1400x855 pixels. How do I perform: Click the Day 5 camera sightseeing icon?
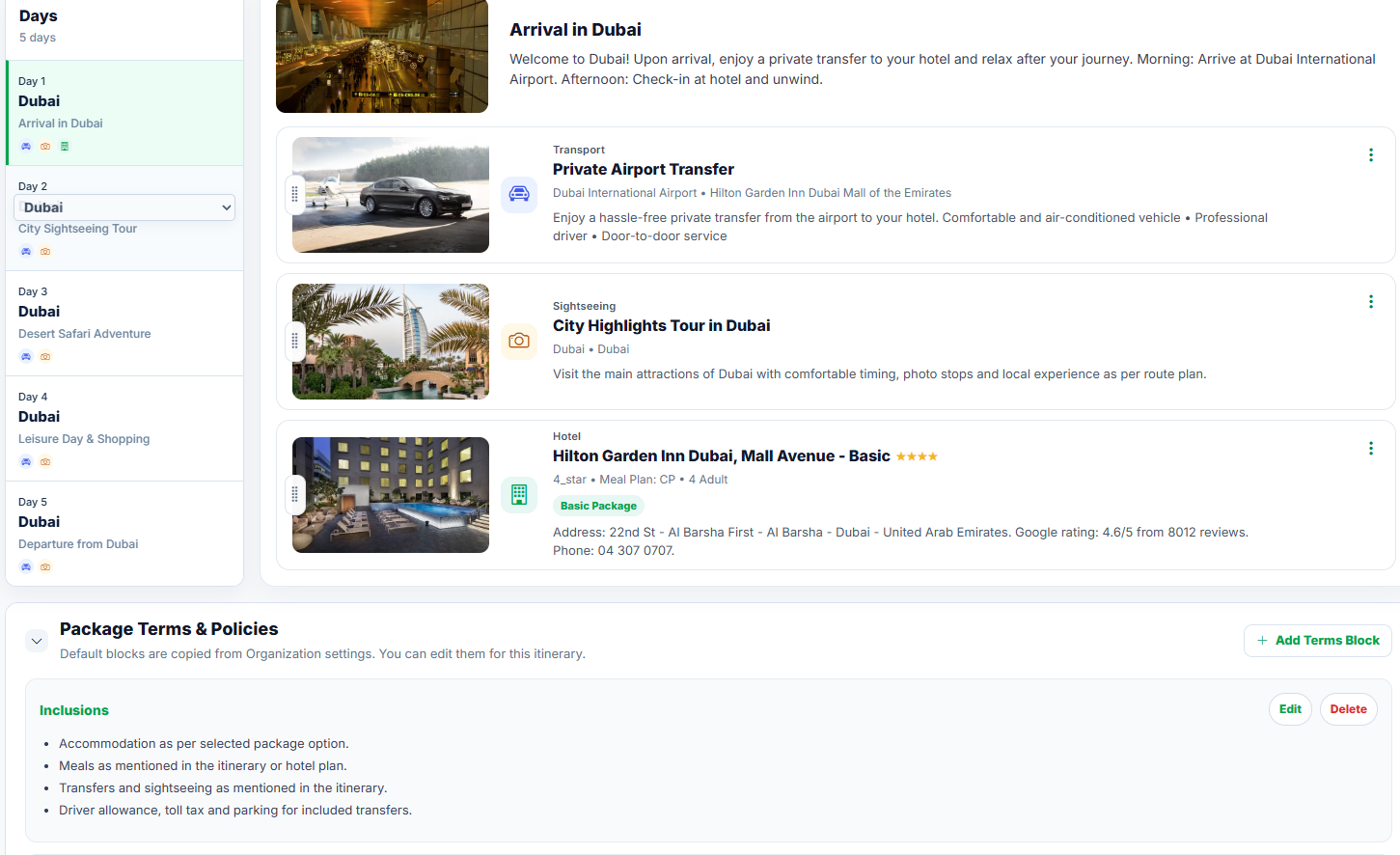click(45, 567)
